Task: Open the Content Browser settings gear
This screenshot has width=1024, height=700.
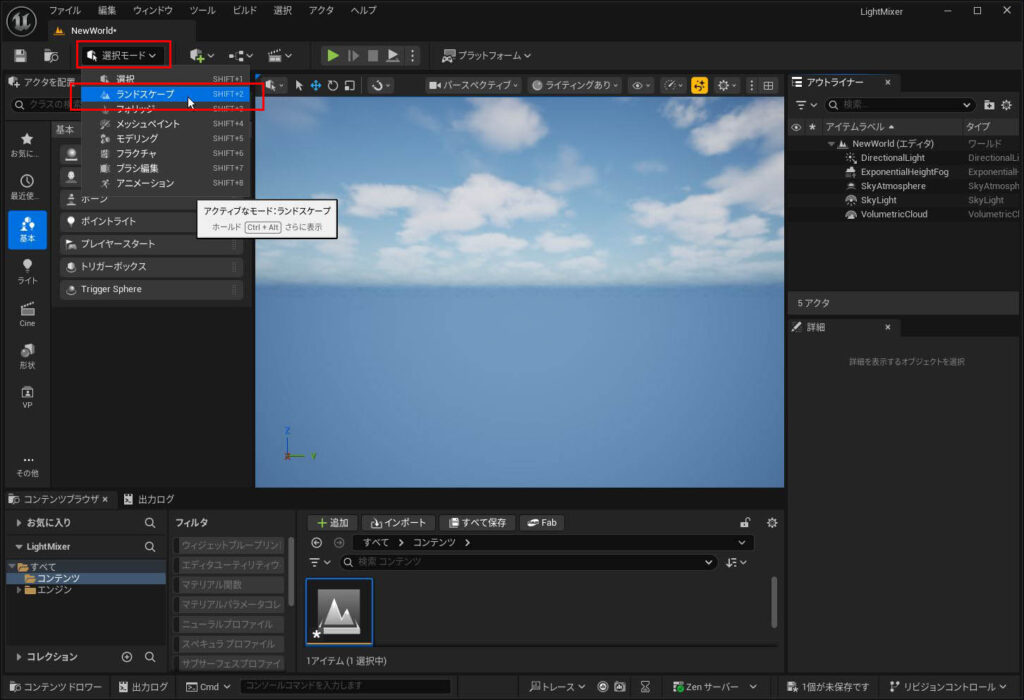Action: tap(771, 523)
